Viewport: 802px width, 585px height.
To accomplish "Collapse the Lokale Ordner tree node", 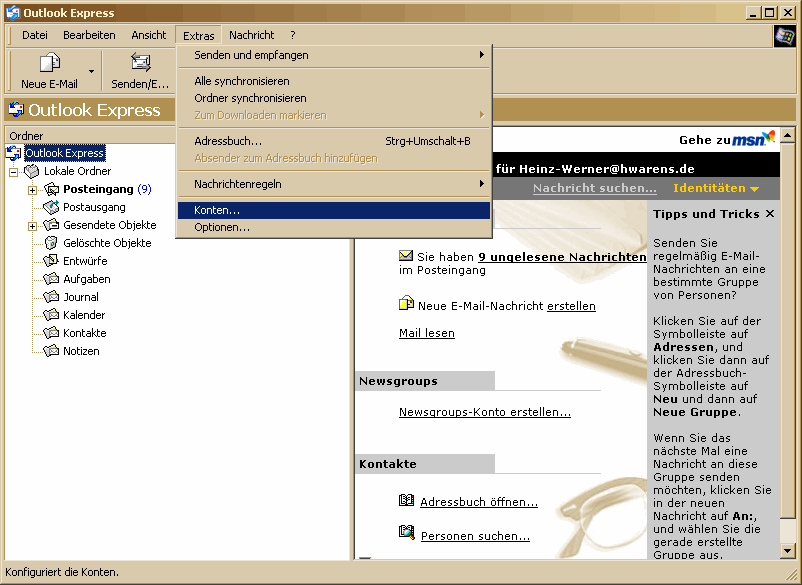I will (14, 172).
